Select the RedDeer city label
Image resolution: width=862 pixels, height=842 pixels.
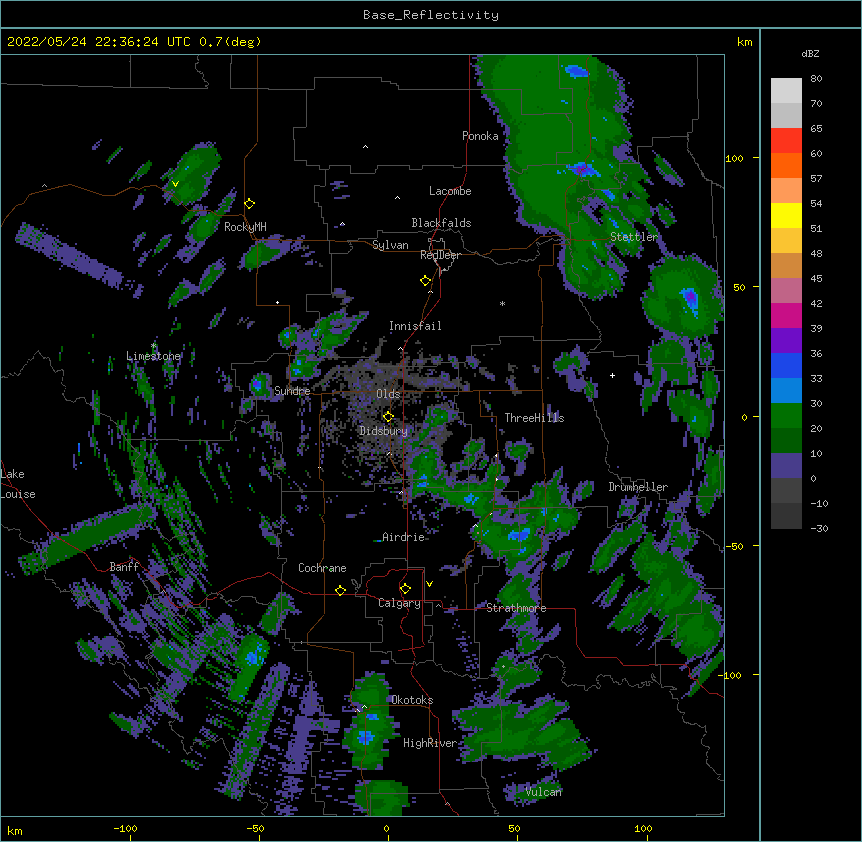tap(440, 255)
